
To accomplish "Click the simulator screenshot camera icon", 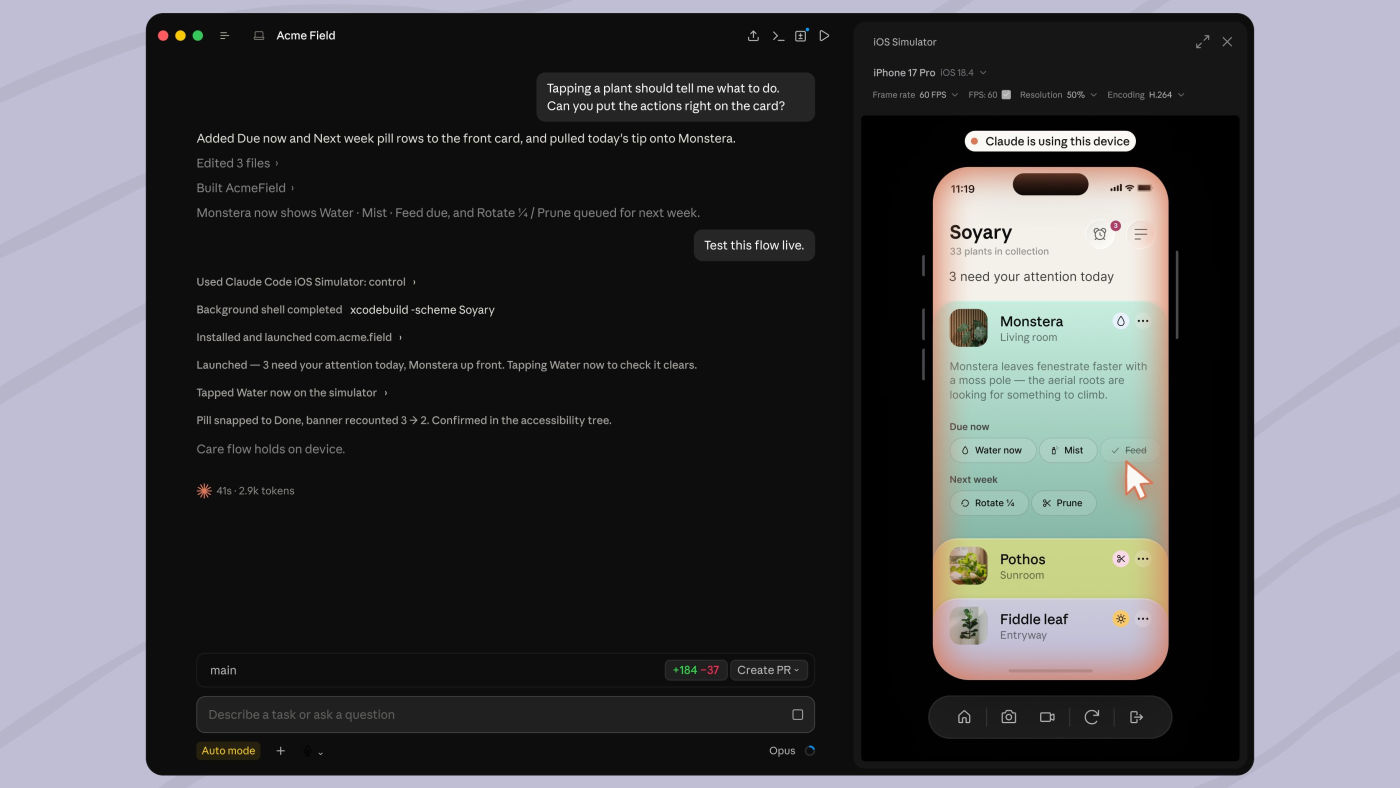I will (x=1009, y=717).
